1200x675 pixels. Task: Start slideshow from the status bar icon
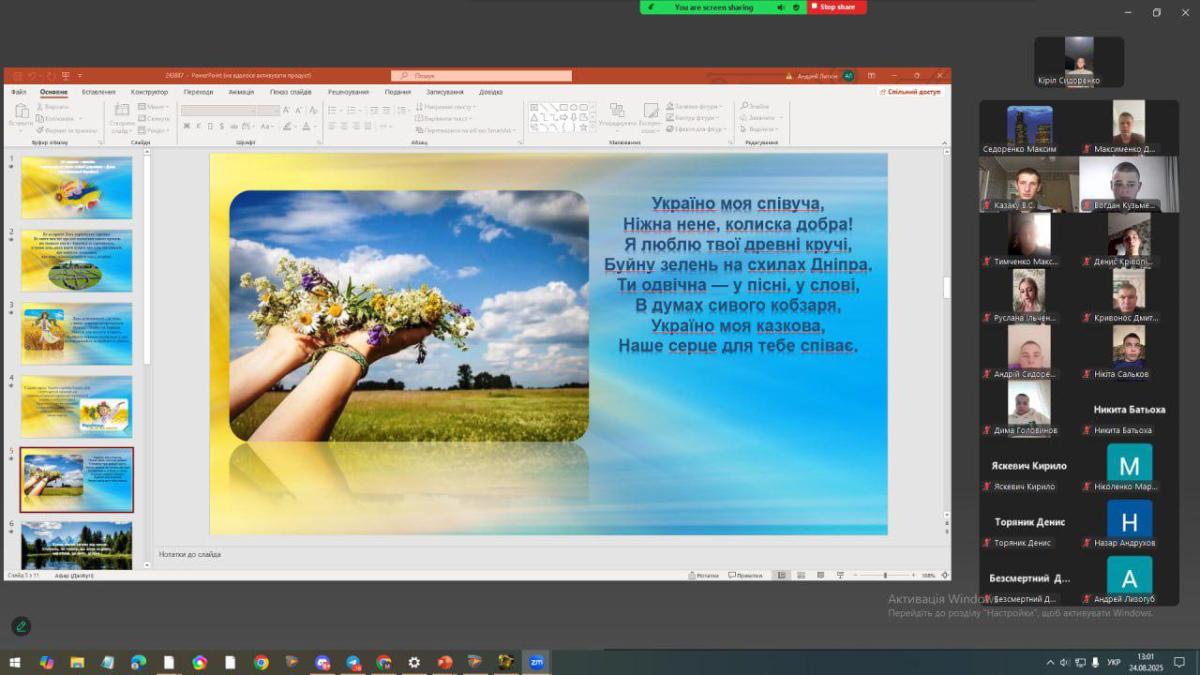(x=840, y=576)
